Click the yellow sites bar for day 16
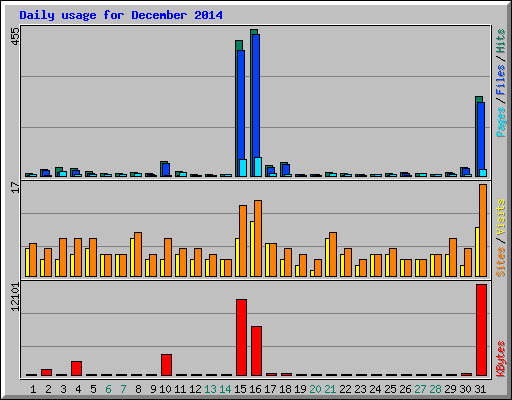The width and height of the screenshot is (512, 400). [x=252, y=249]
